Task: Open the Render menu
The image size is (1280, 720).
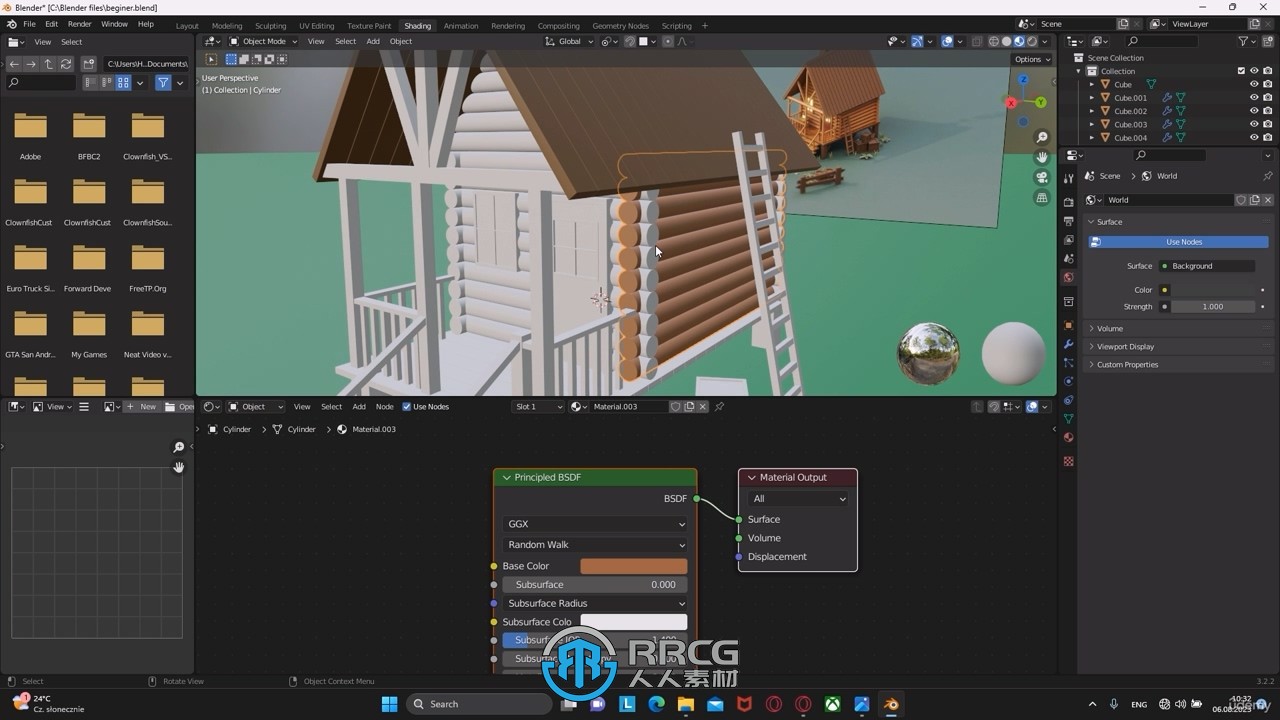Action: click(x=80, y=24)
